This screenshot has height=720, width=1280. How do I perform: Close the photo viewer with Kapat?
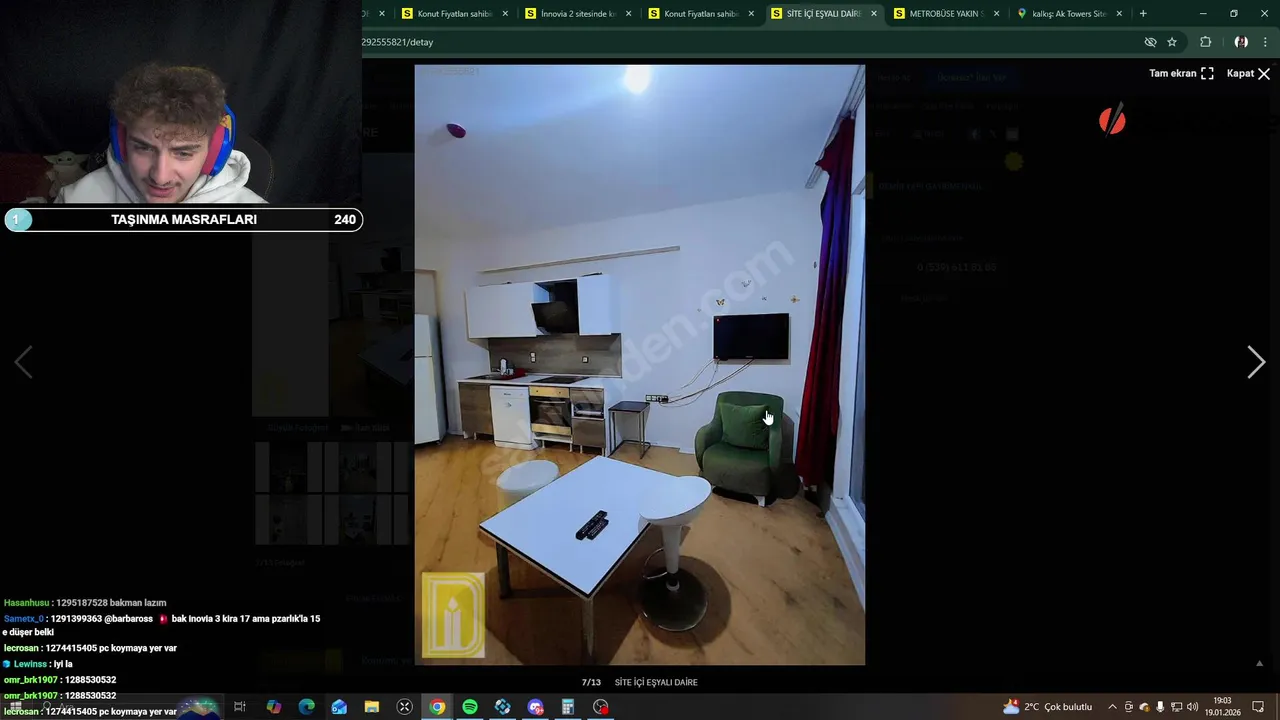[1248, 73]
